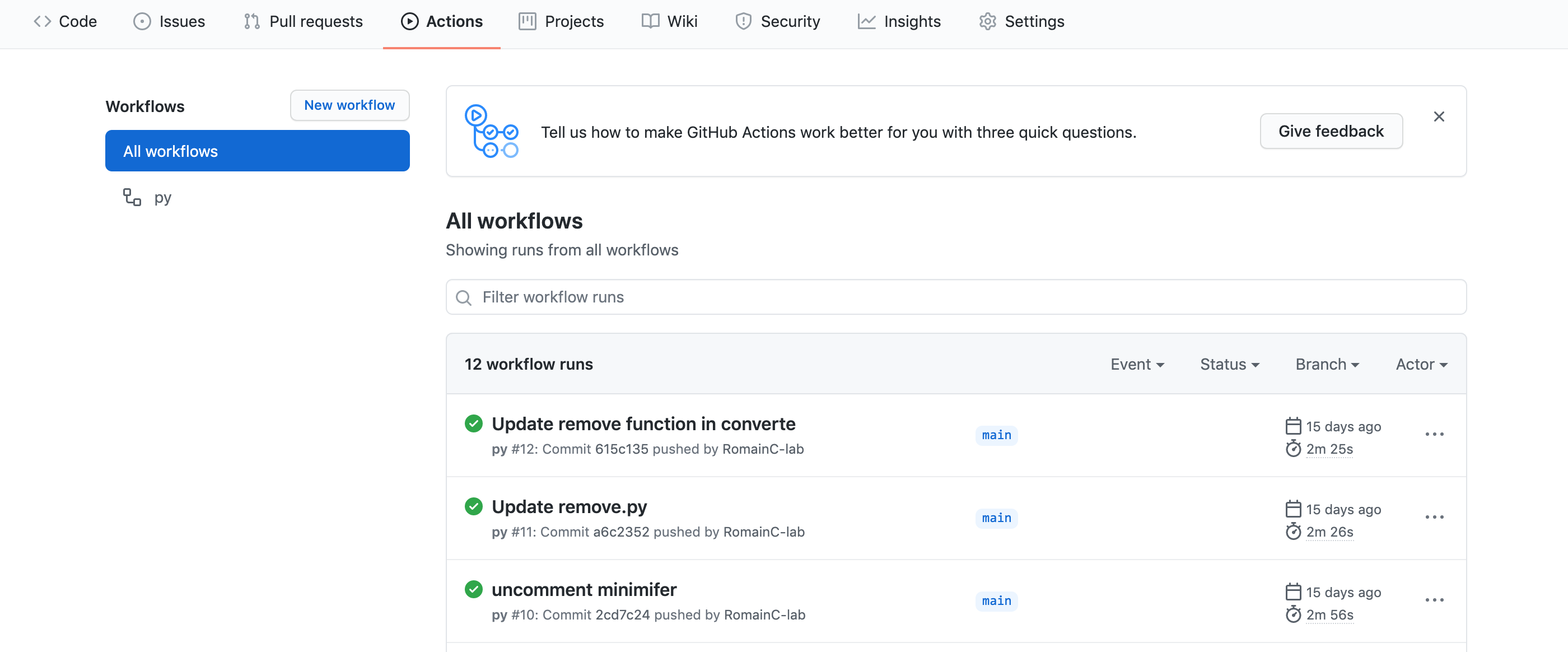Open the Insights tab

click(x=899, y=21)
